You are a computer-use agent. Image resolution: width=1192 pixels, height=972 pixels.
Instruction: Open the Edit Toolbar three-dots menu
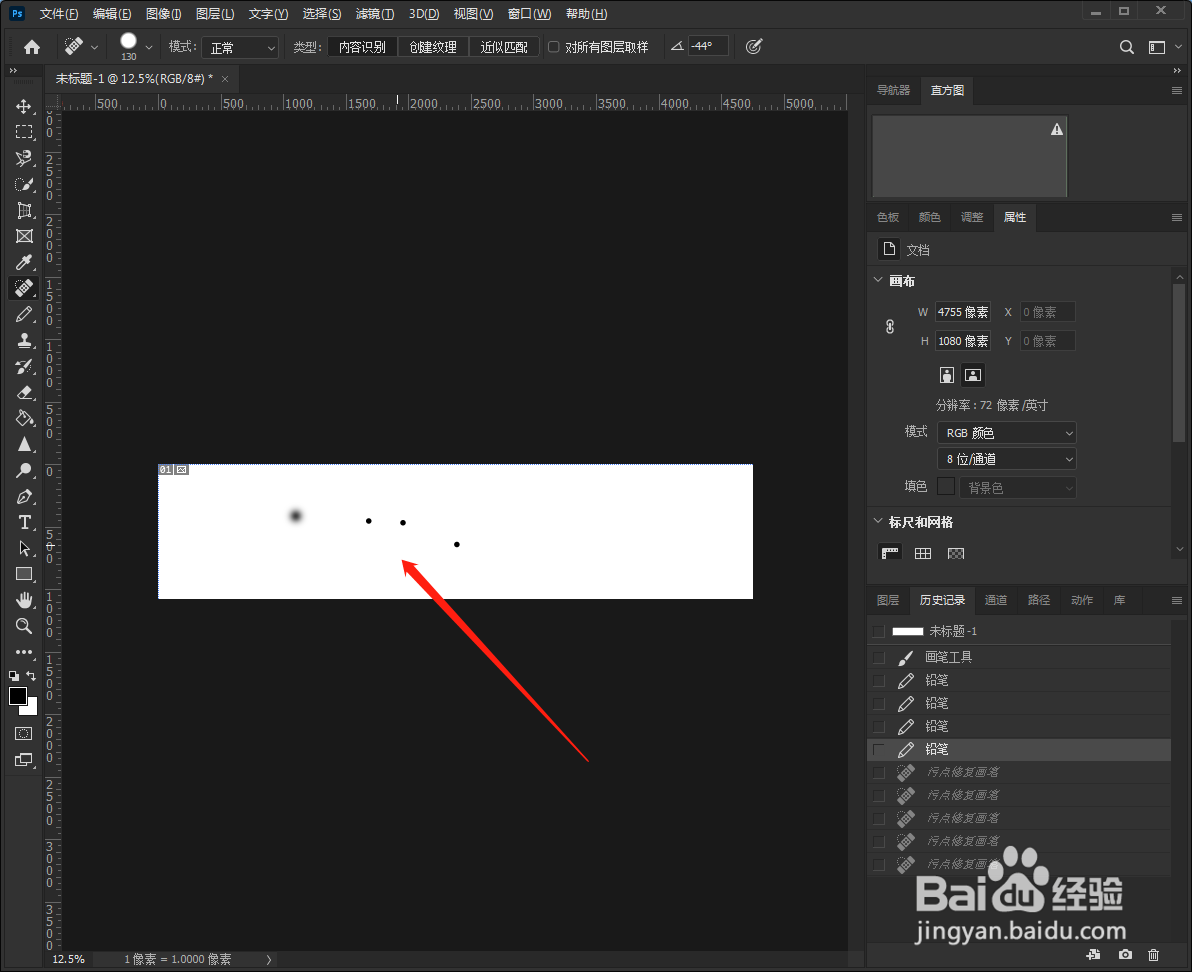pyautogui.click(x=24, y=652)
